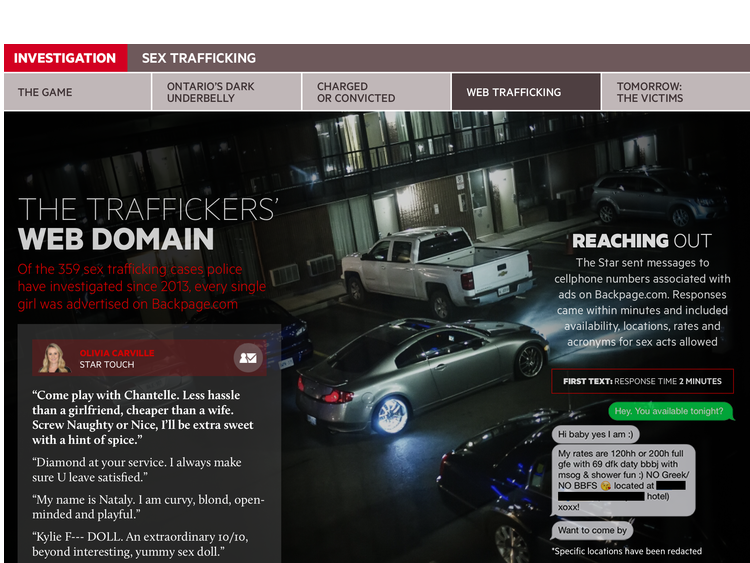
Task: Select the WEB TRAFFICKING tab
Action: 526,92
